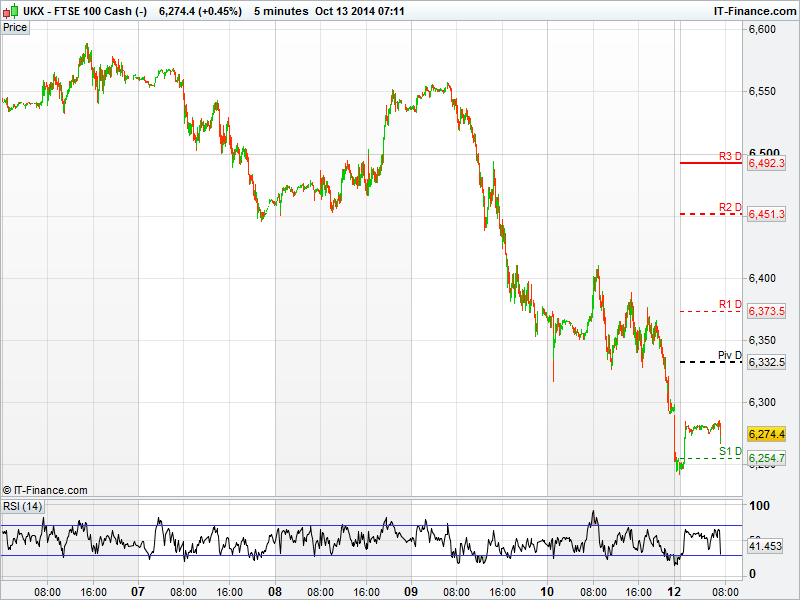Open the RSI (14) indicator label

[23, 506]
